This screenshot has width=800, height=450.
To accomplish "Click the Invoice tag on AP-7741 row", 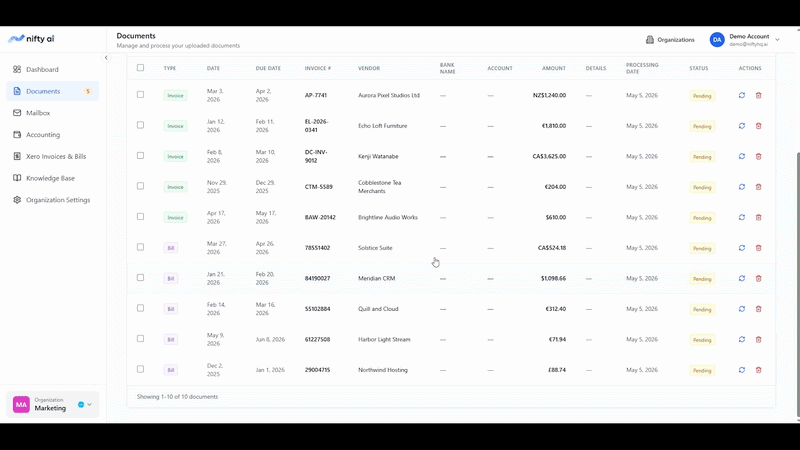I will [x=175, y=95].
